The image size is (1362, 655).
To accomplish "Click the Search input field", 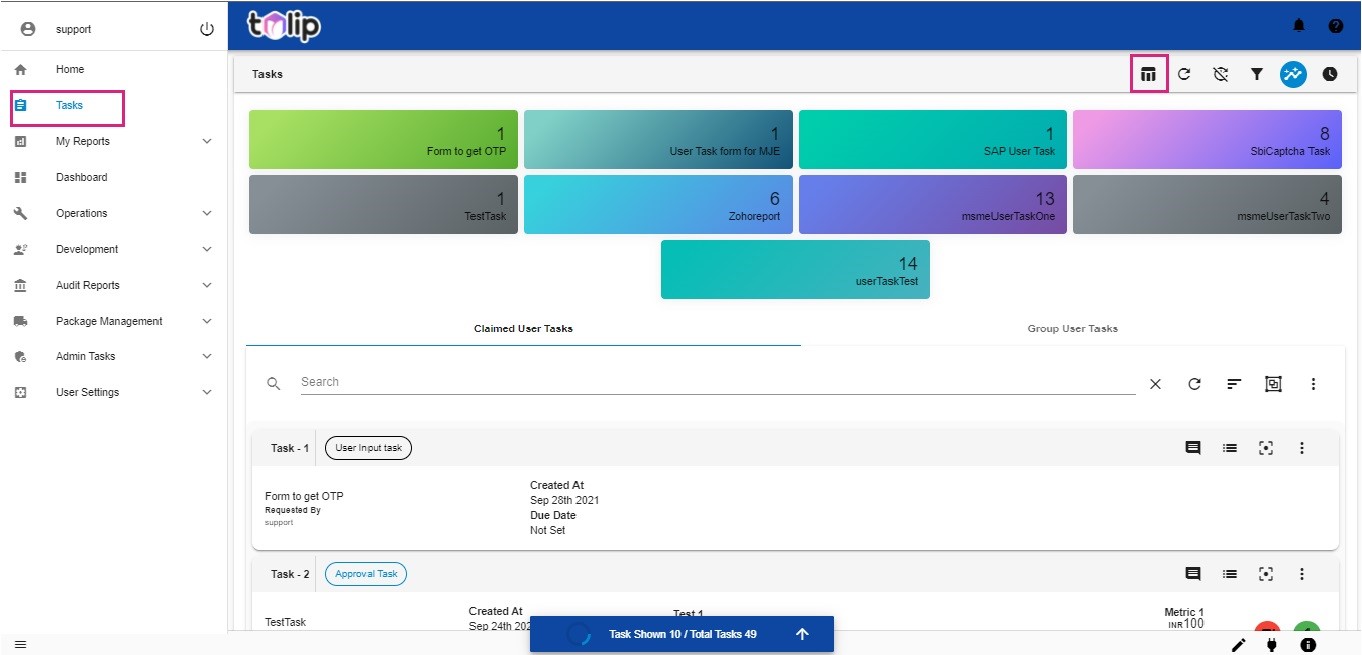I will tap(718, 382).
